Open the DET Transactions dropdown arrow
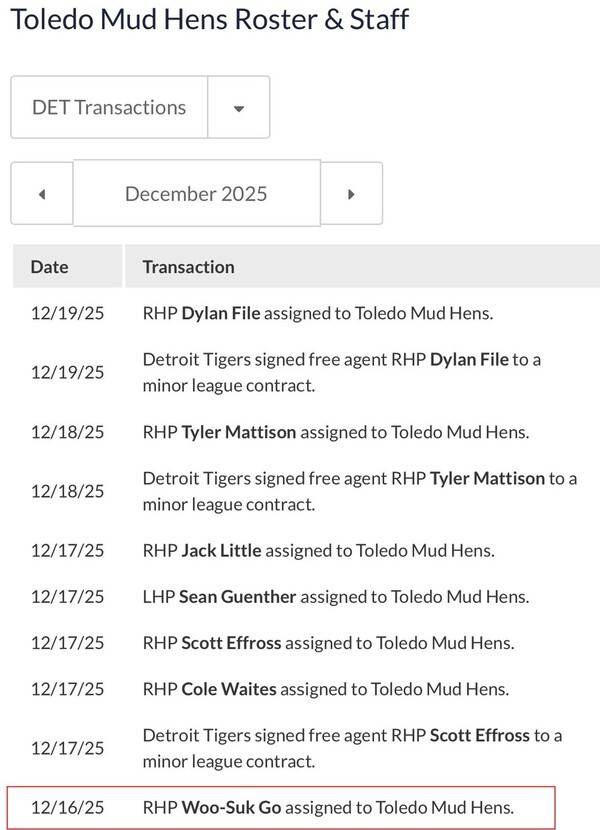600x830 pixels. tap(238, 108)
